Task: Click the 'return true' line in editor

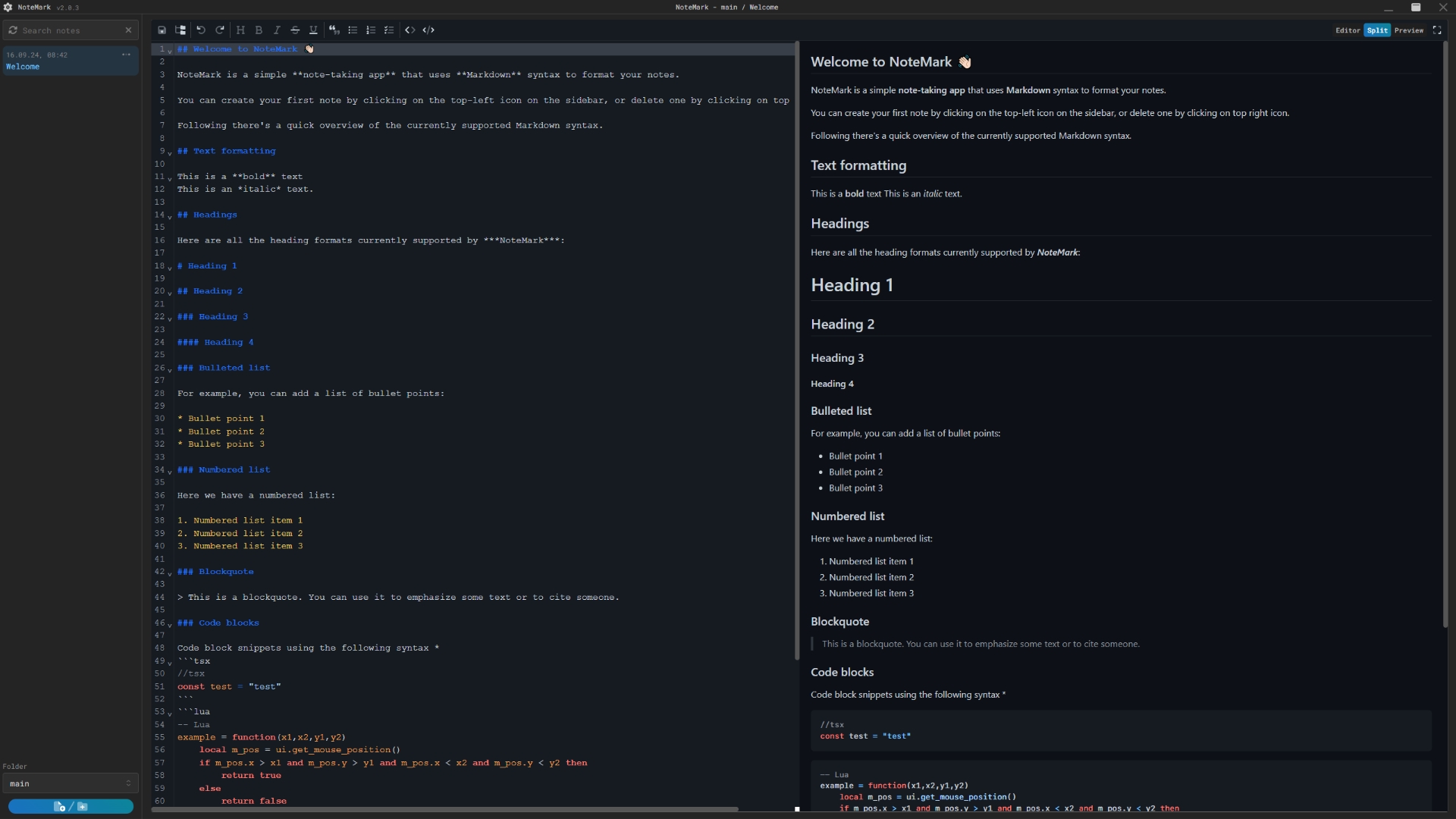Action: coord(251,776)
